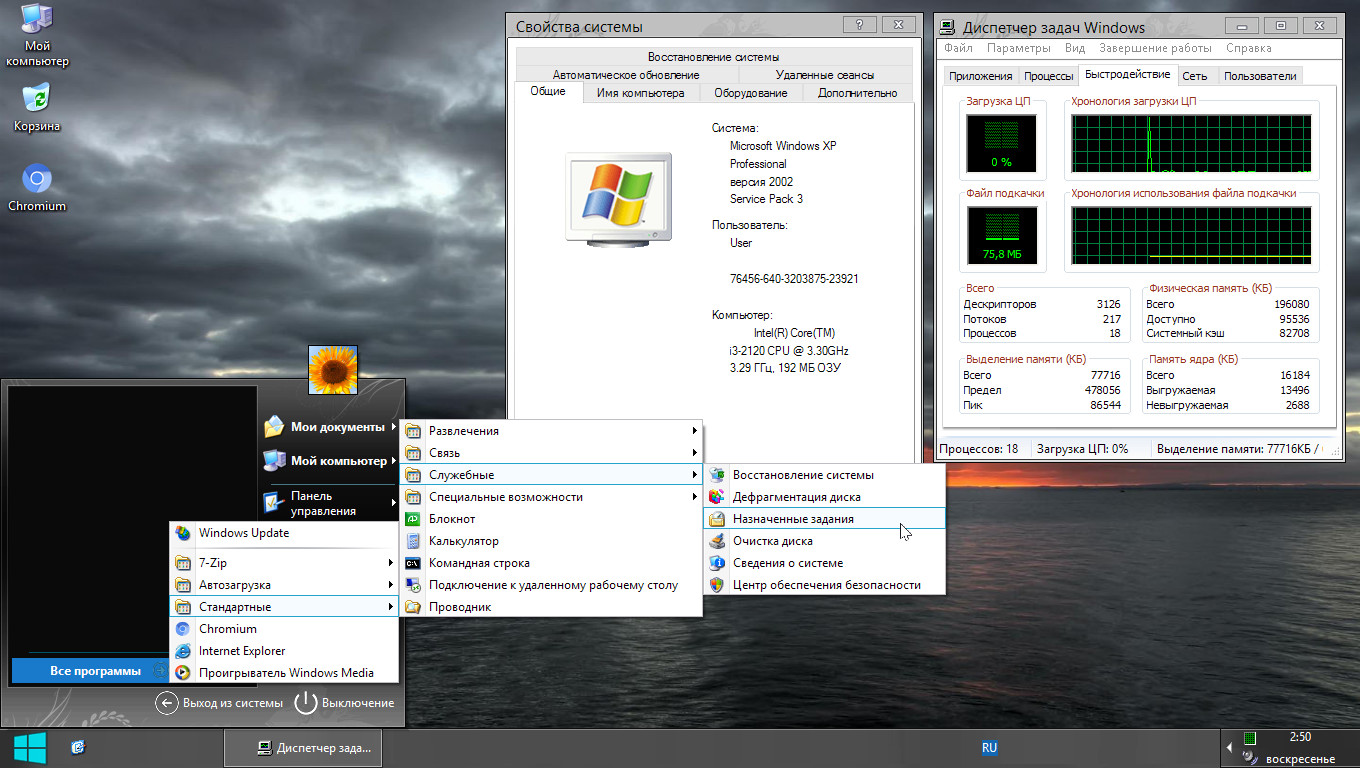Expand the Развлечения submenu
The height and width of the screenshot is (768, 1360).
click(x=551, y=431)
